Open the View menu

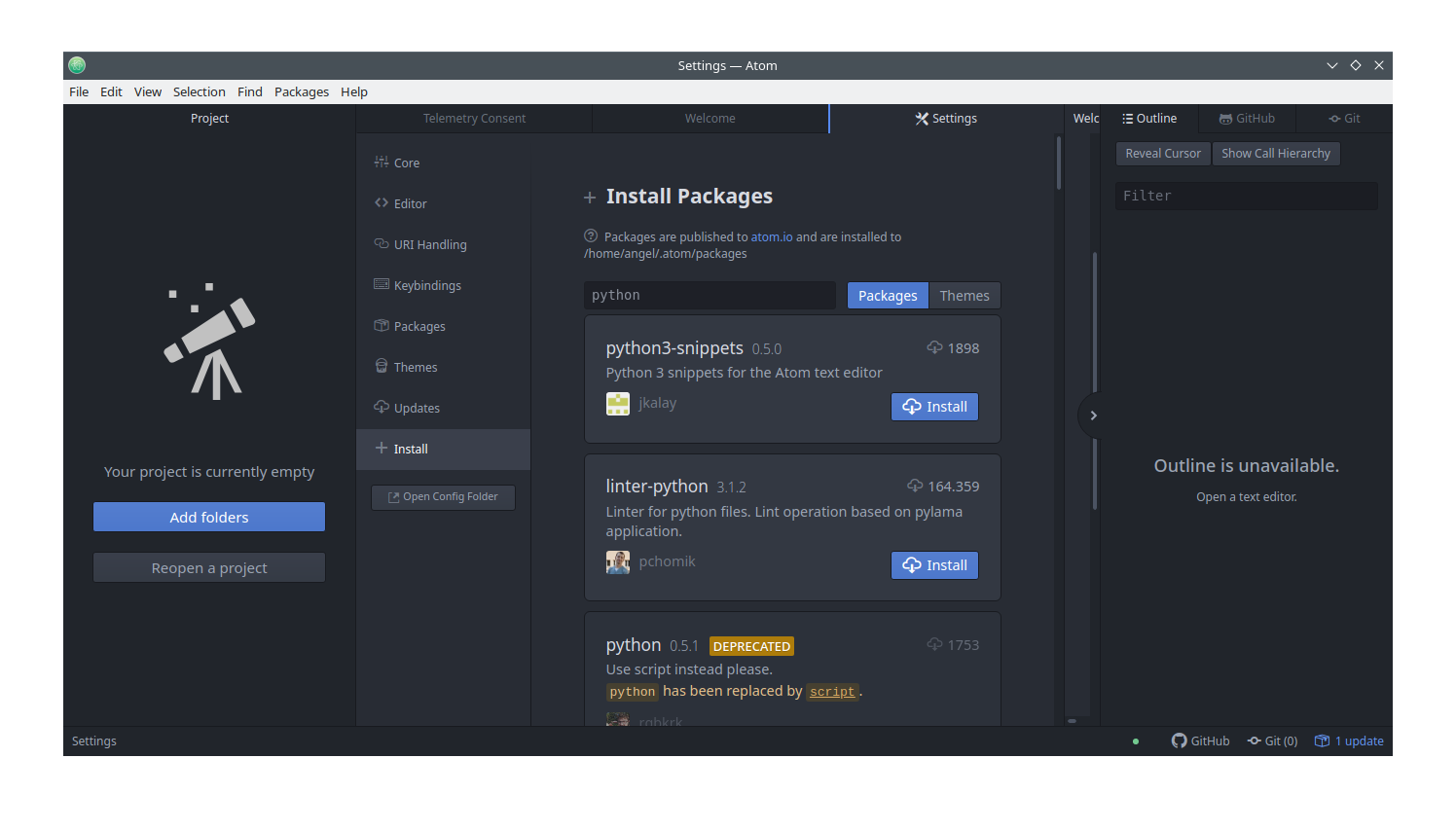click(x=148, y=92)
